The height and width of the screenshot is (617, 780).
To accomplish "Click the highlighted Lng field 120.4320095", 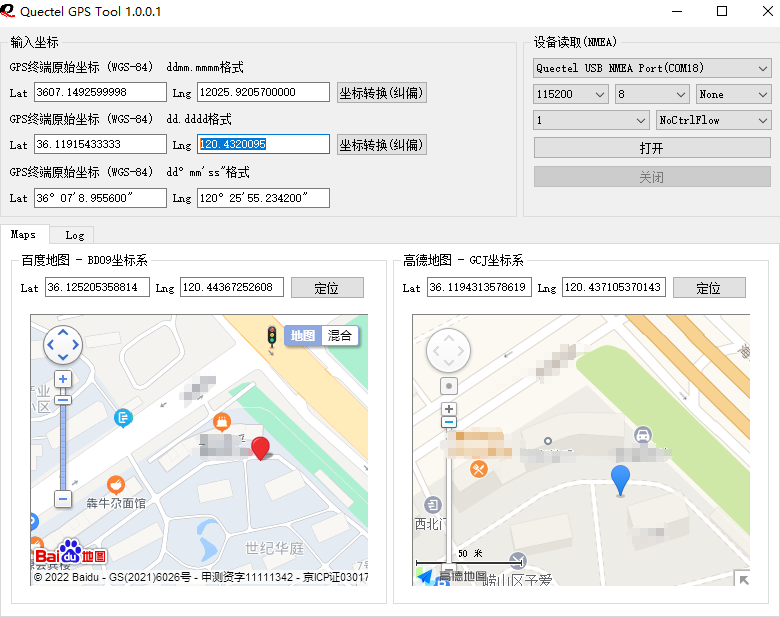I will point(263,144).
